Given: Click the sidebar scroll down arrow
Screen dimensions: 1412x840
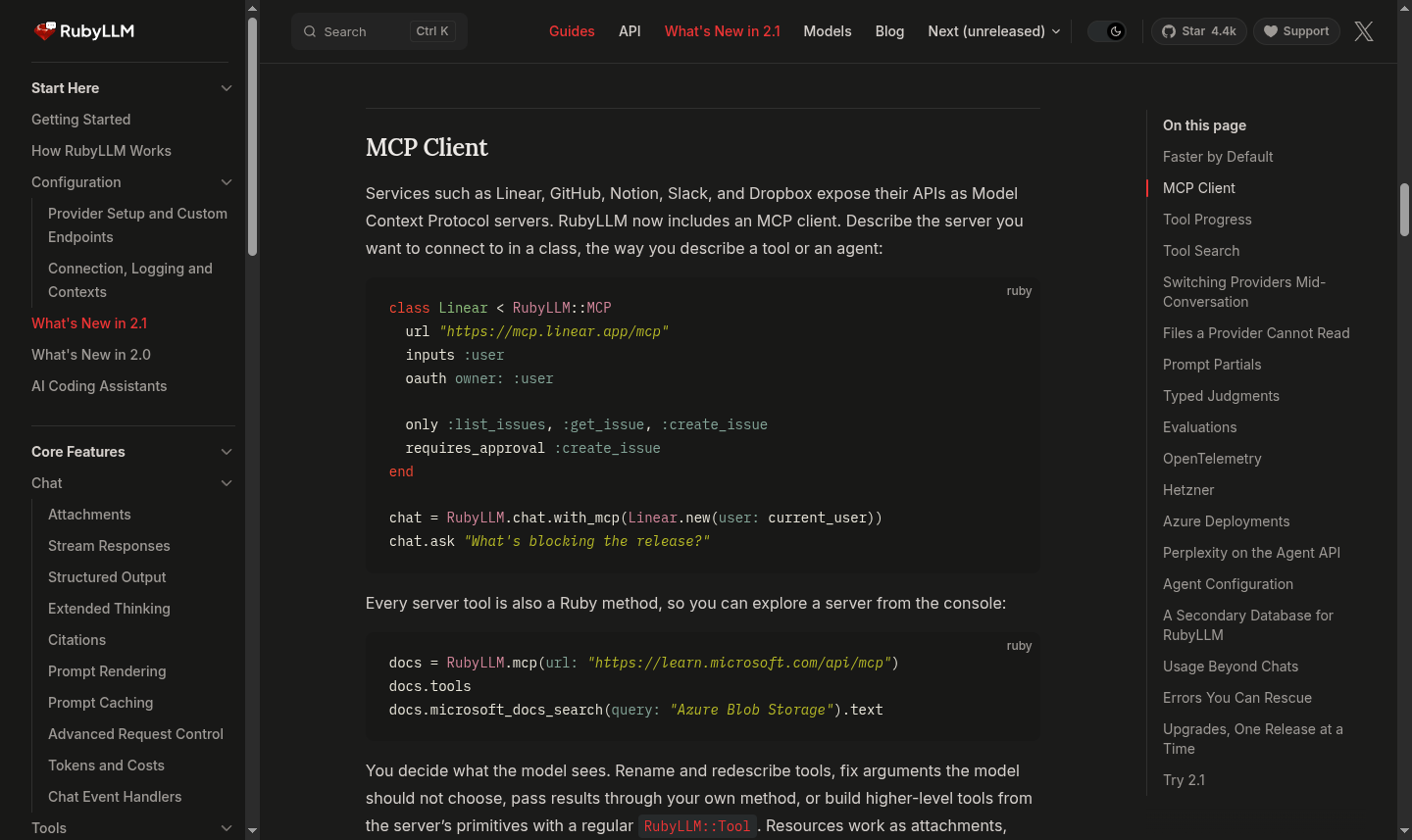Looking at the screenshot, I should [x=252, y=831].
